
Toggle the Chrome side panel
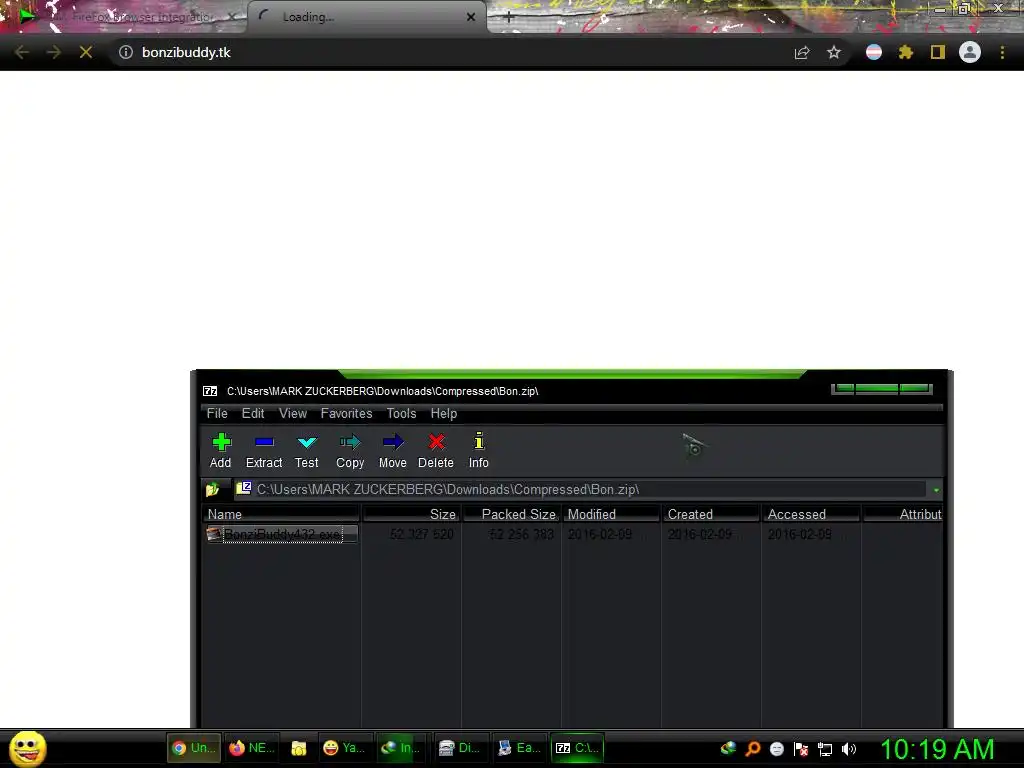coord(938,52)
